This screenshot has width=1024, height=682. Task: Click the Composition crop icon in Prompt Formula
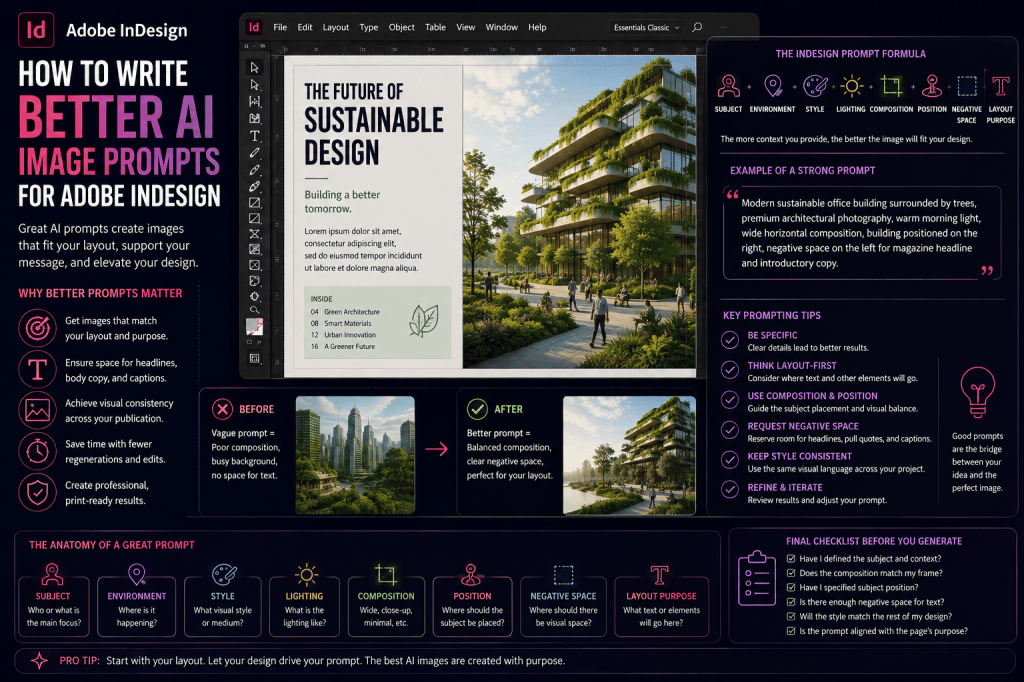pos(891,86)
